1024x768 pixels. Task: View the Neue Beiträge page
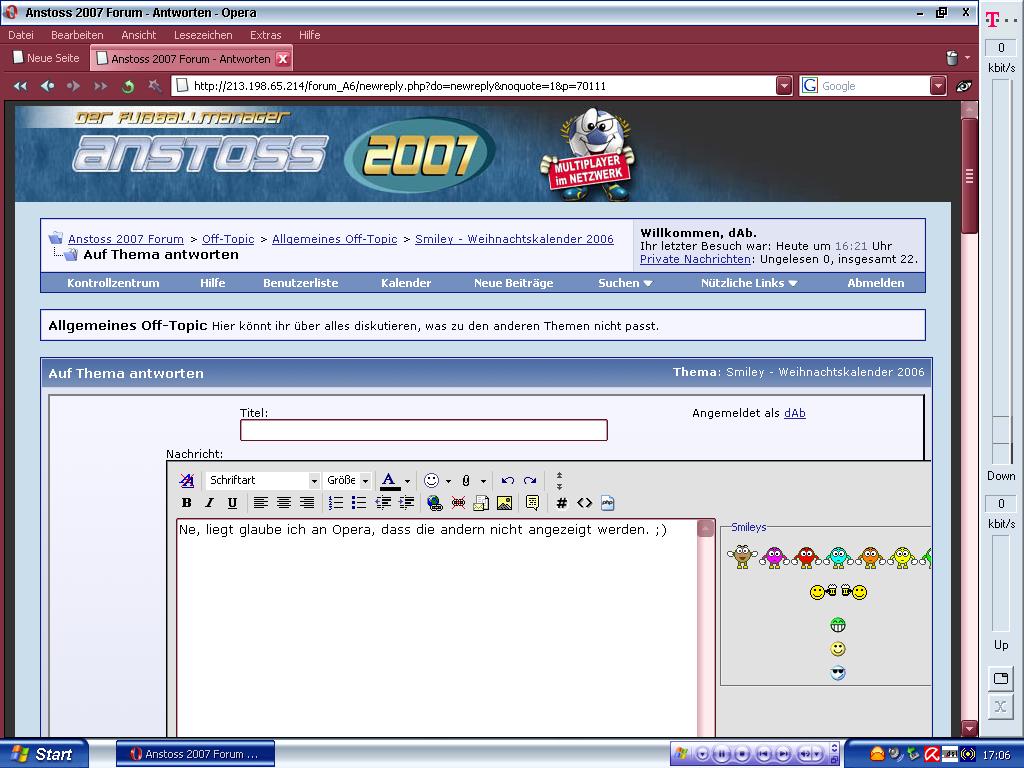coord(513,283)
